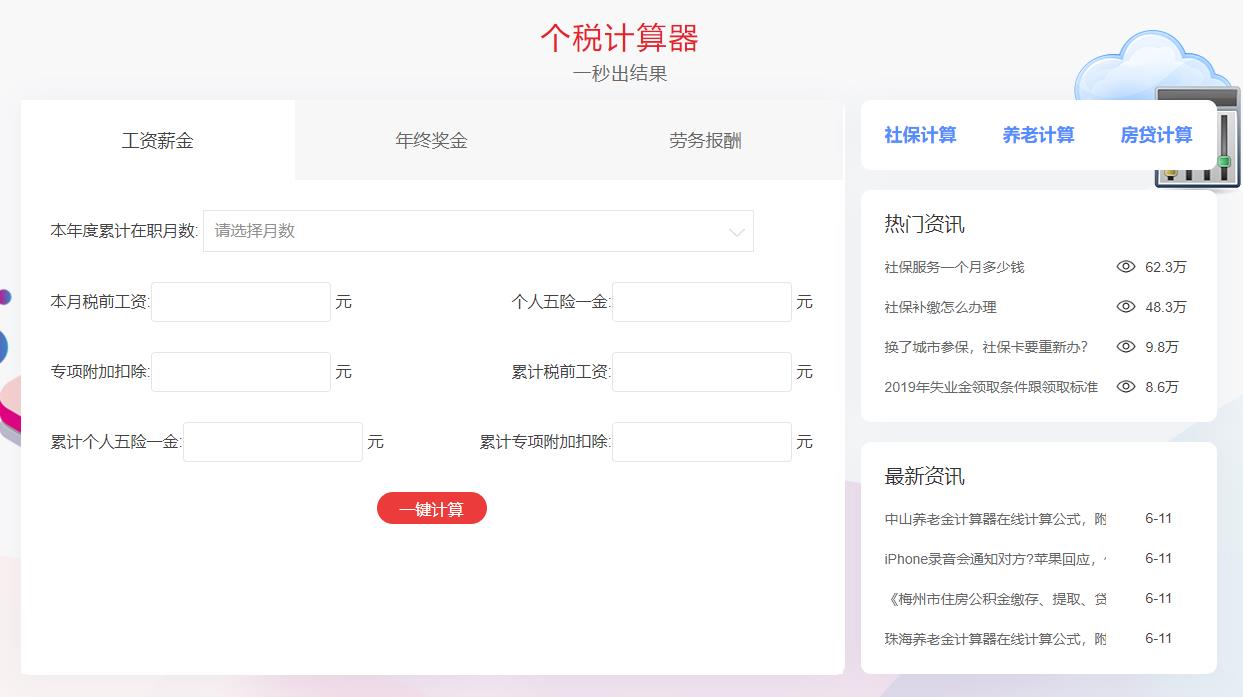Click the eye icon beside 2019年失业金领取条件 article
The image size is (1243, 697).
click(1127, 387)
